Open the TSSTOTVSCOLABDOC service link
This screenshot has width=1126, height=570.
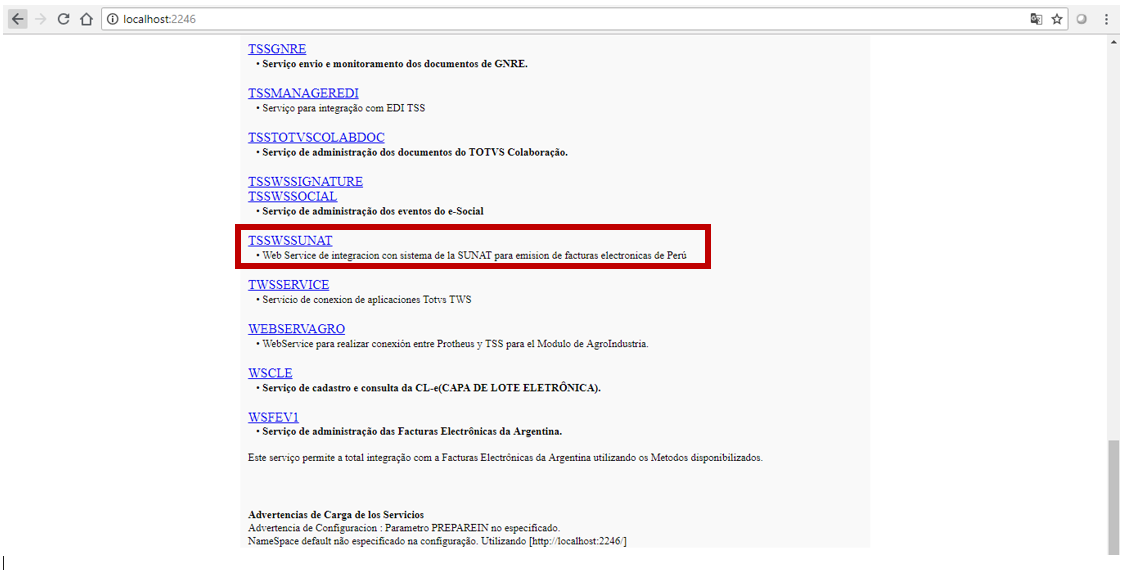click(x=316, y=137)
